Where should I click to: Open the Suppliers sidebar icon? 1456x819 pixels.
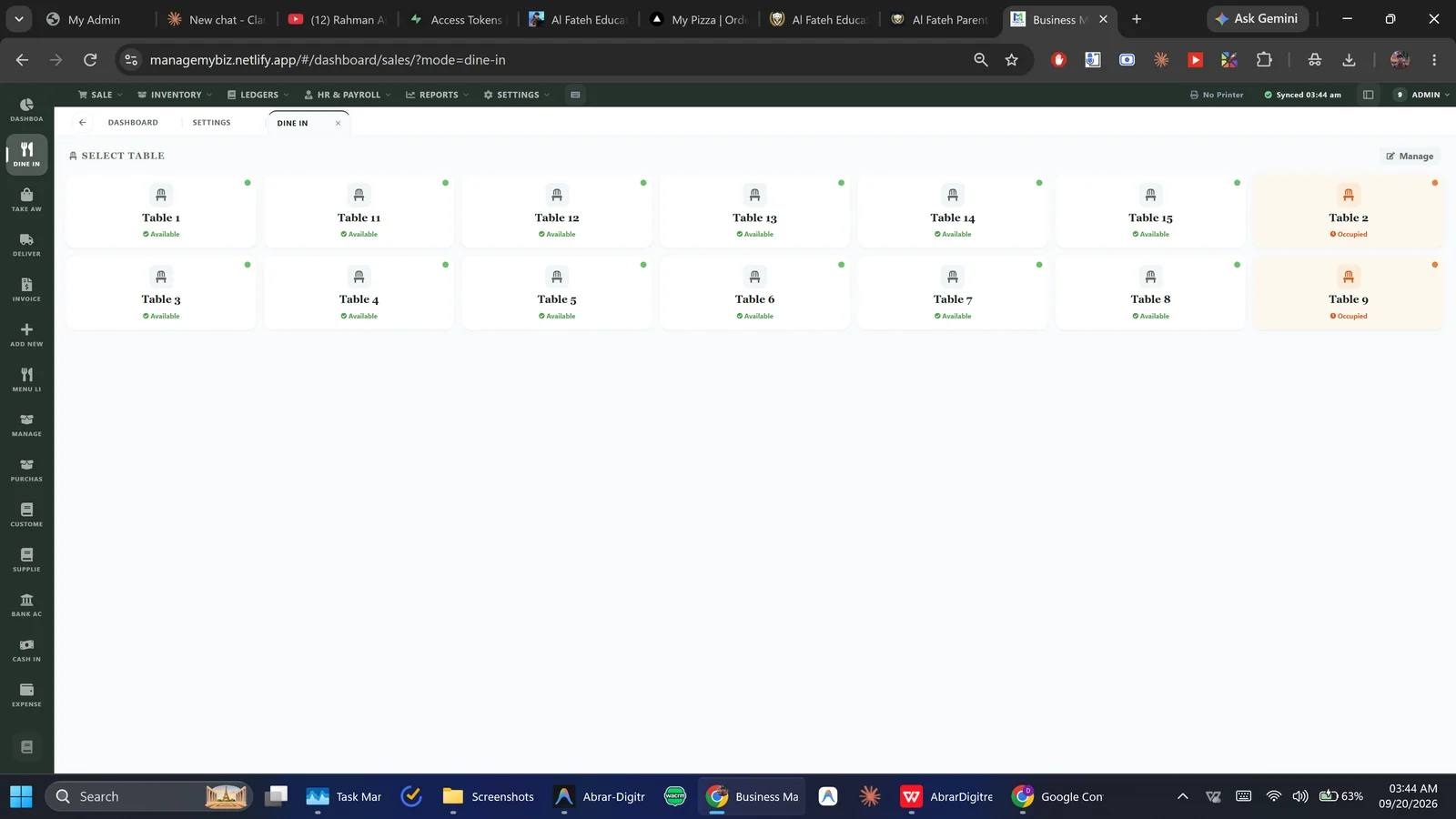click(26, 561)
